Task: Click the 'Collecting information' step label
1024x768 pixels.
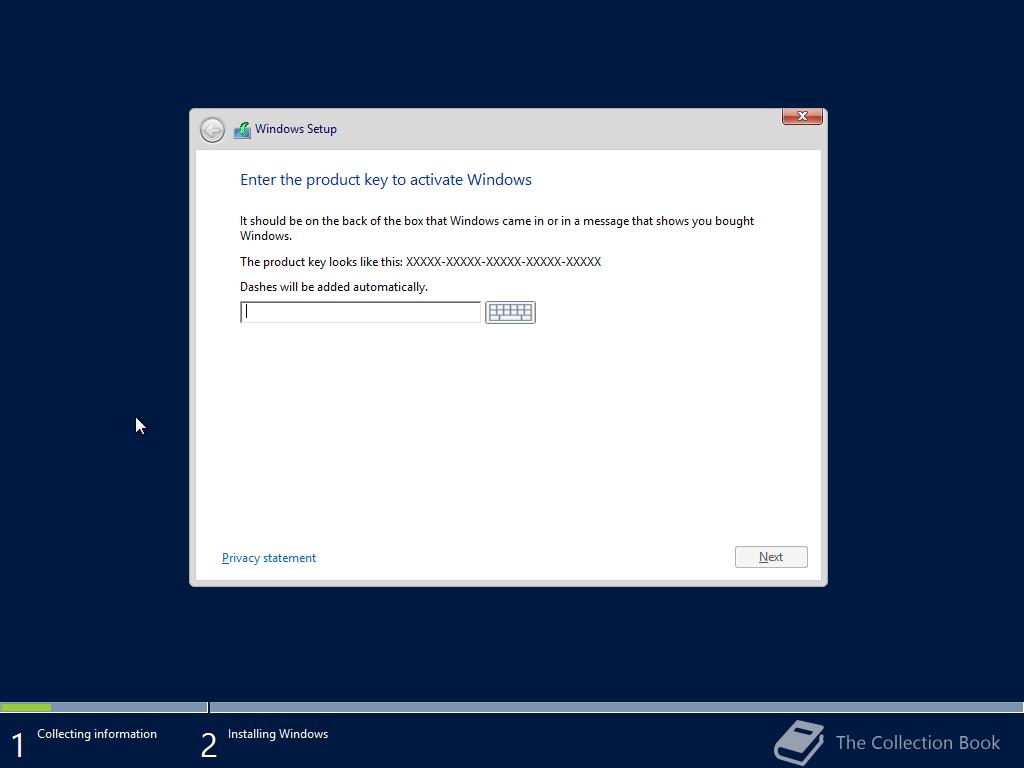Action: point(97,734)
